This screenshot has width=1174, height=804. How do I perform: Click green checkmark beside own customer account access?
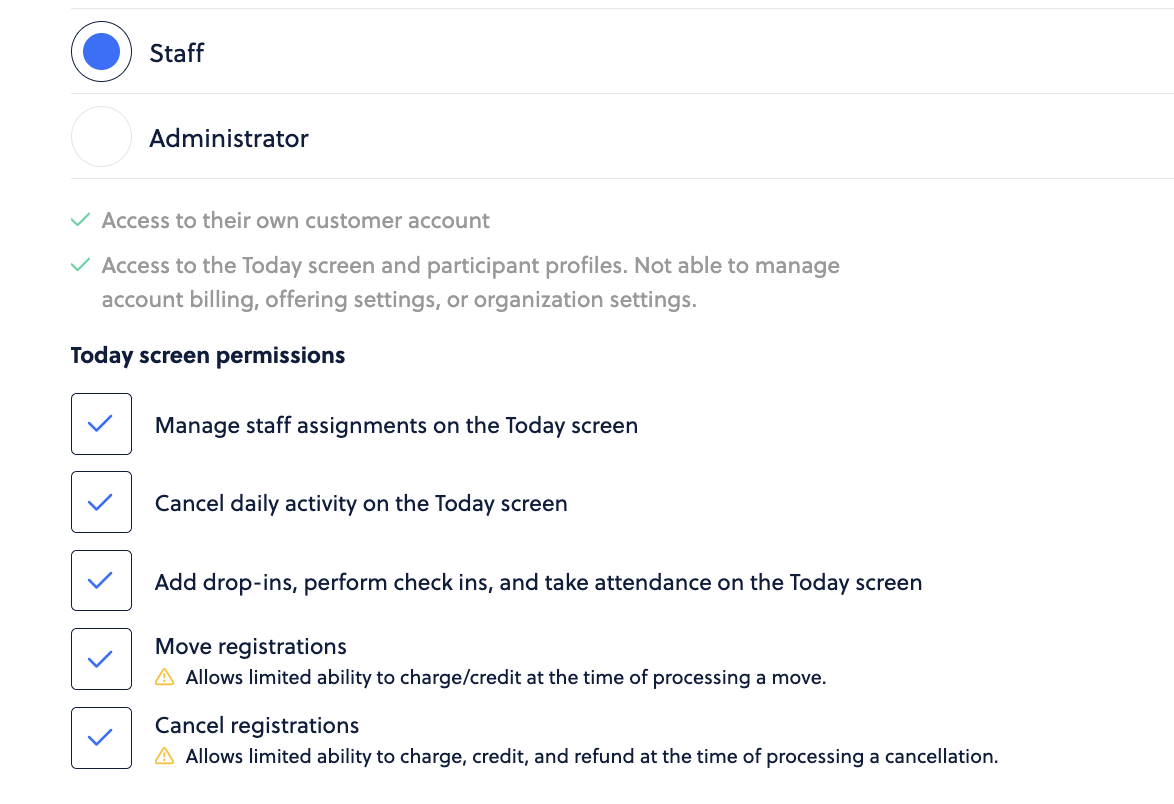point(80,220)
